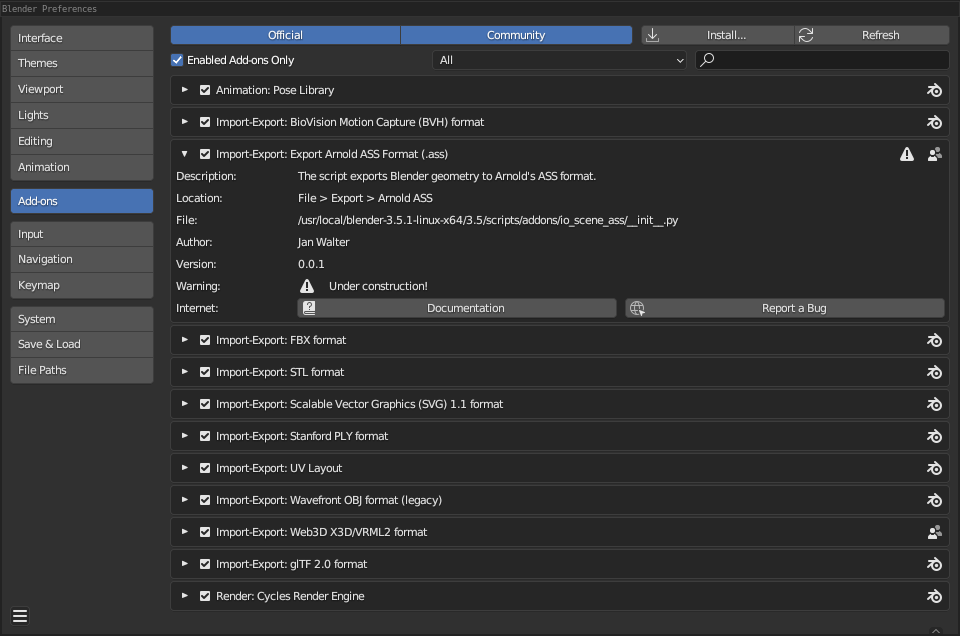This screenshot has height=636, width=960.
Task: Expand the Pose Library add-on details
Action: click(184, 90)
